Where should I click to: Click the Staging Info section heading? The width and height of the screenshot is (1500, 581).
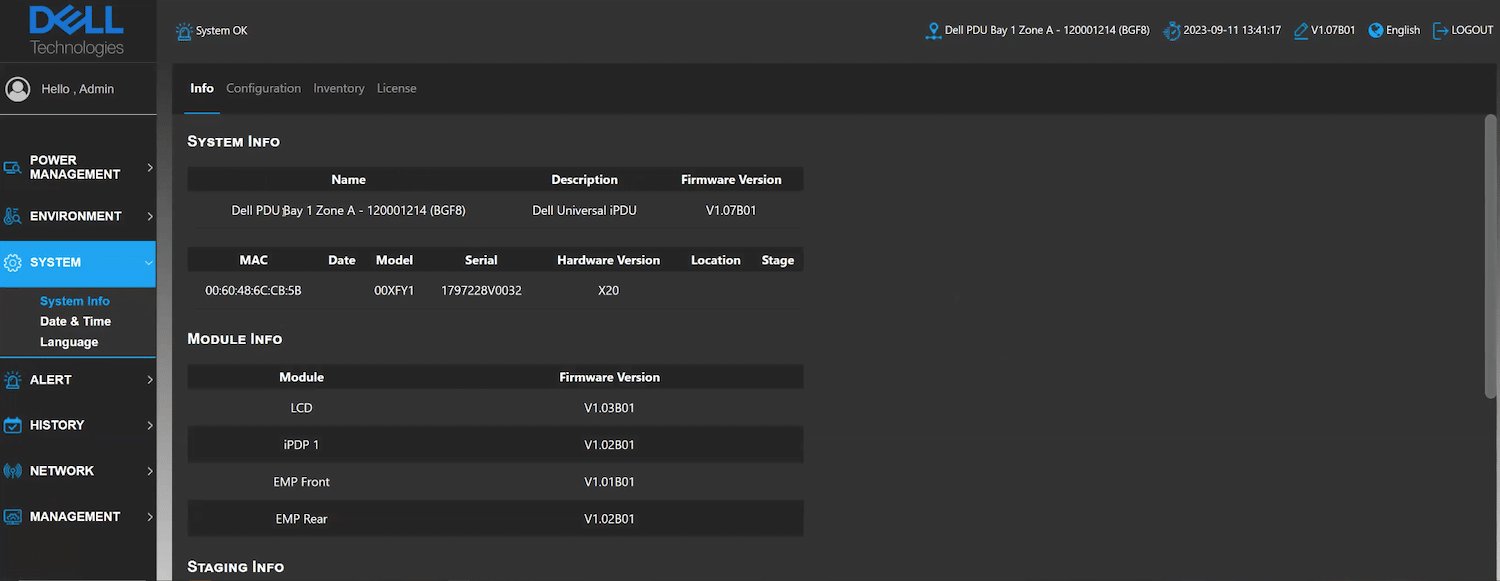pyautogui.click(x=236, y=567)
